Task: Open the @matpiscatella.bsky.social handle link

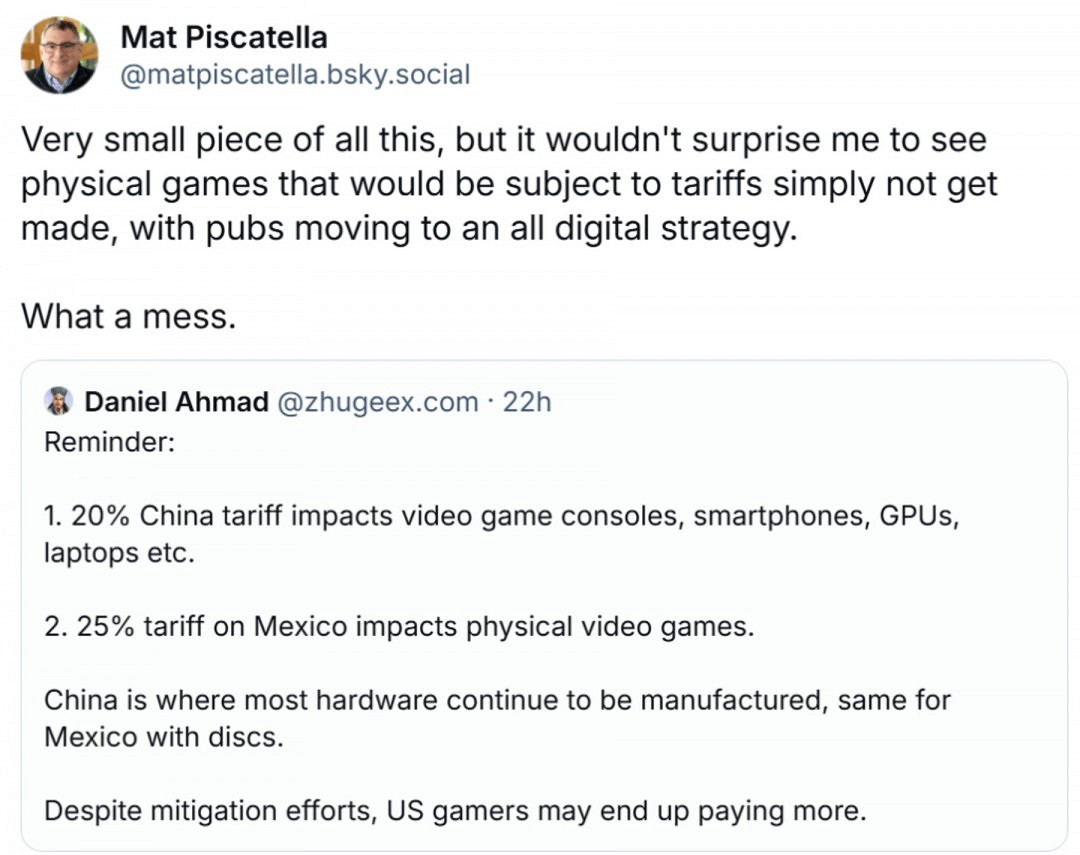Action: tap(295, 75)
